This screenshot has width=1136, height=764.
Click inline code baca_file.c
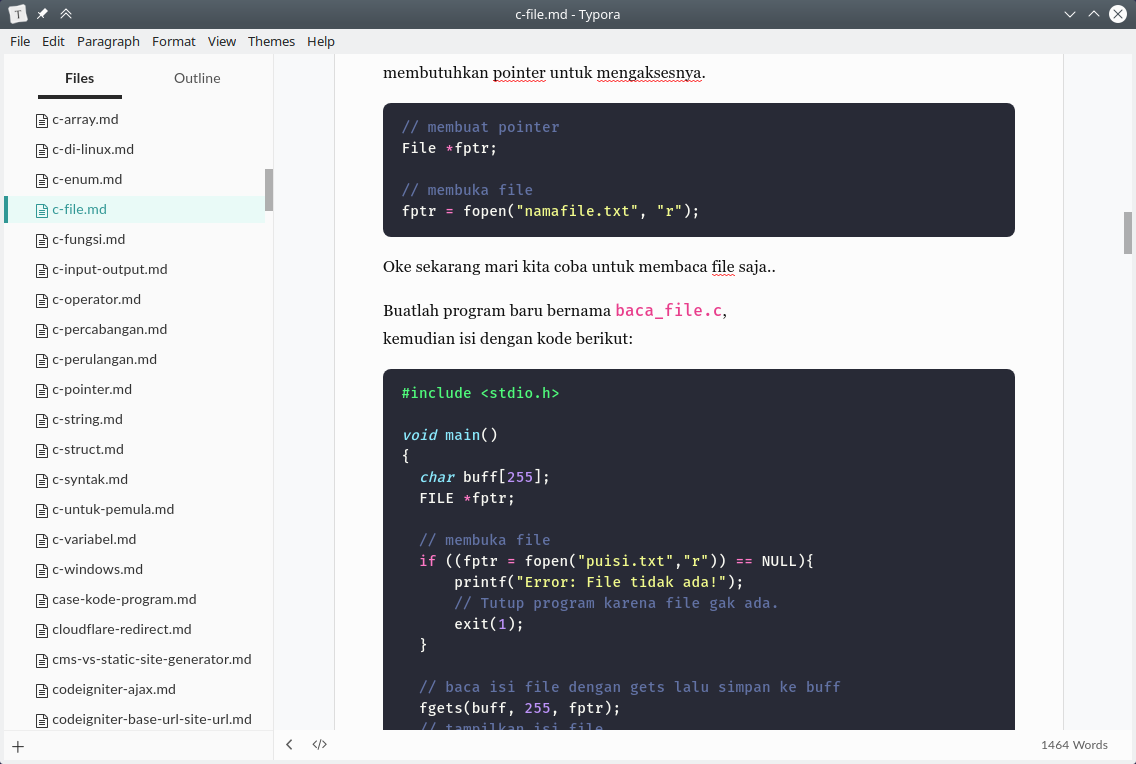point(669,311)
